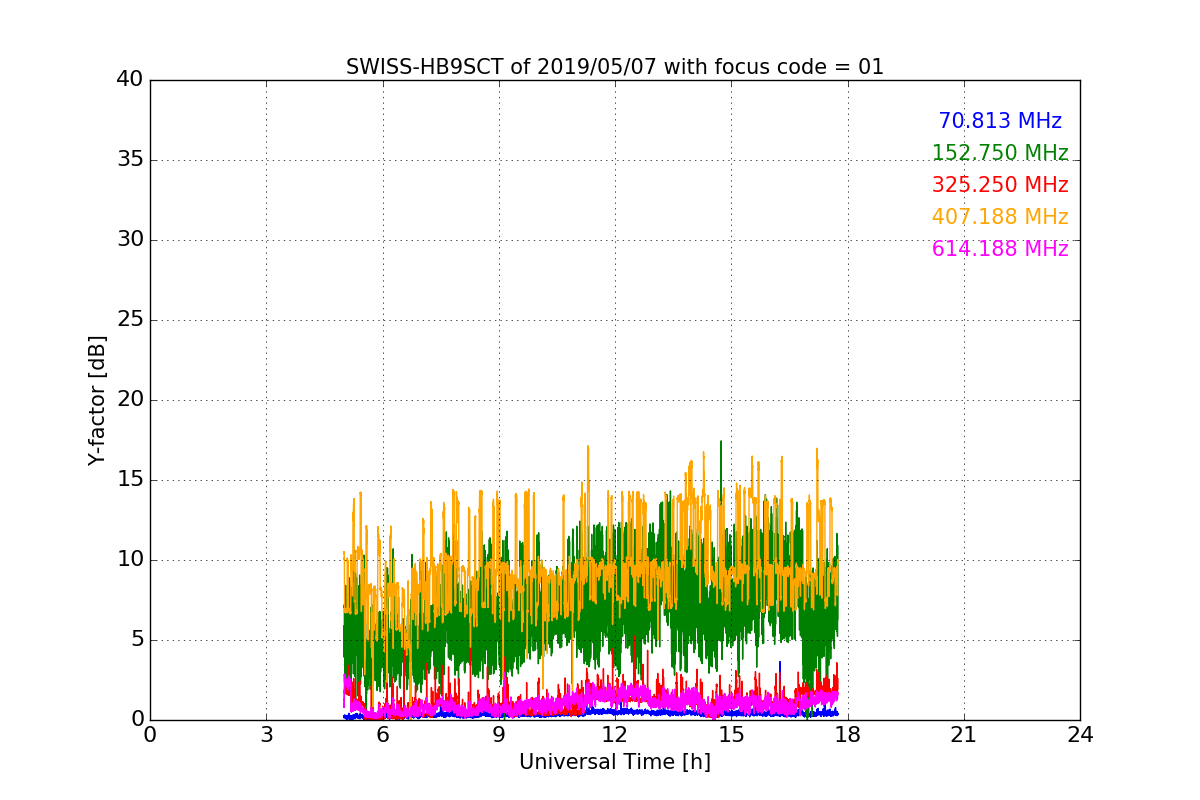Click x-axis tick label 6
This screenshot has height=800, width=1200.
tap(382, 735)
